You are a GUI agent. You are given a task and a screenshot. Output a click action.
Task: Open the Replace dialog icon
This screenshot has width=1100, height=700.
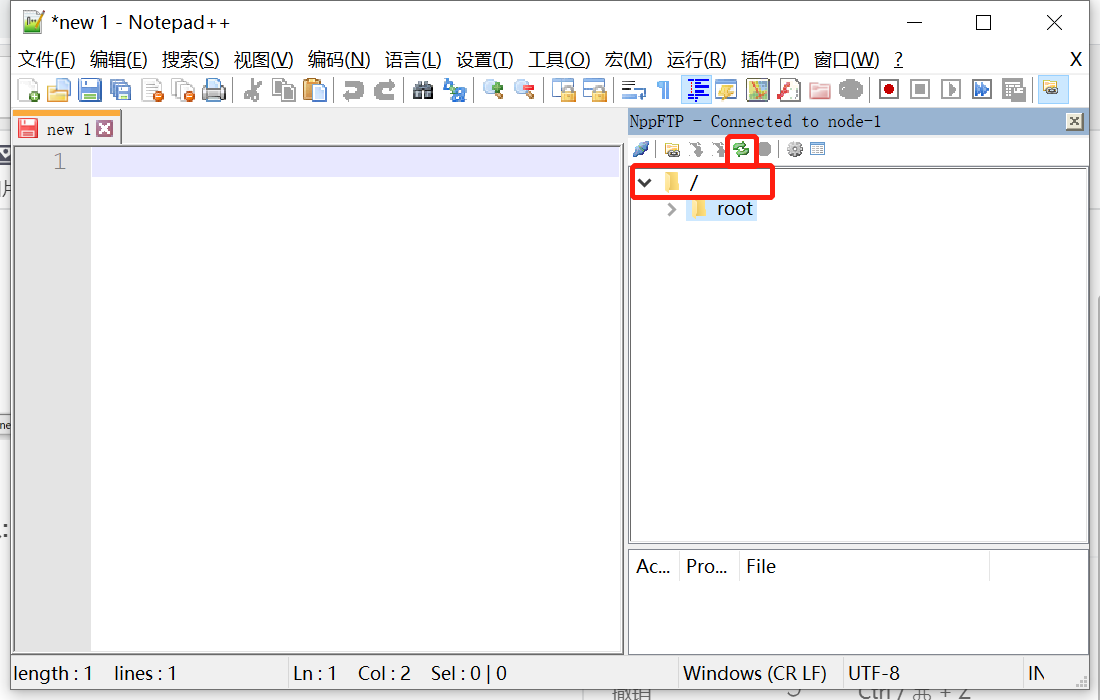(x=455, y=90)
